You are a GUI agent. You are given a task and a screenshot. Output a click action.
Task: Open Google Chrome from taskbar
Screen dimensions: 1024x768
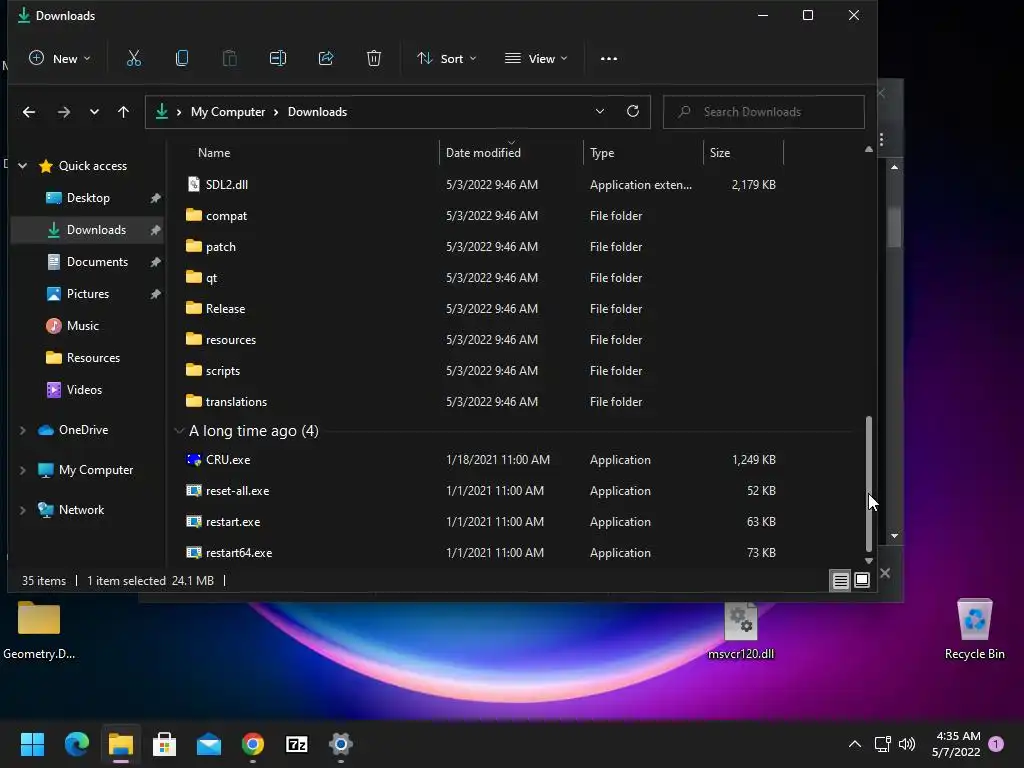click(253, 744)
